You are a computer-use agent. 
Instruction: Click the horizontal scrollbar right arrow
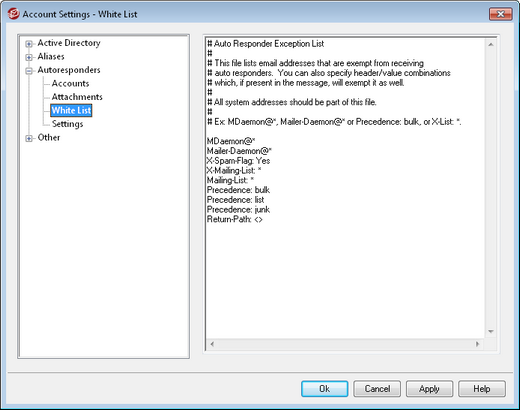477,344
